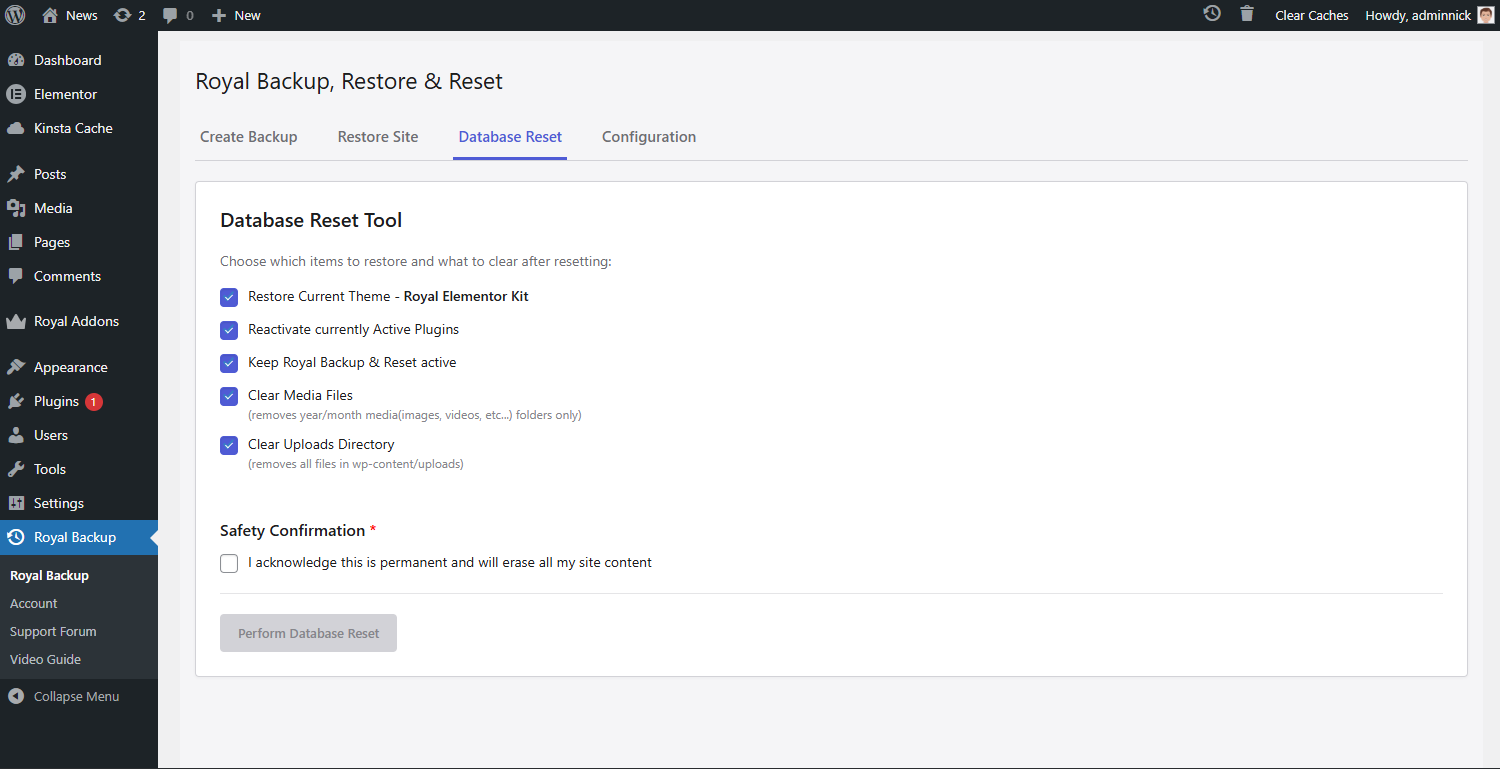1500x769 pixels.
Task: Collapse the admin sidebar menu
Action: point(76,696)
